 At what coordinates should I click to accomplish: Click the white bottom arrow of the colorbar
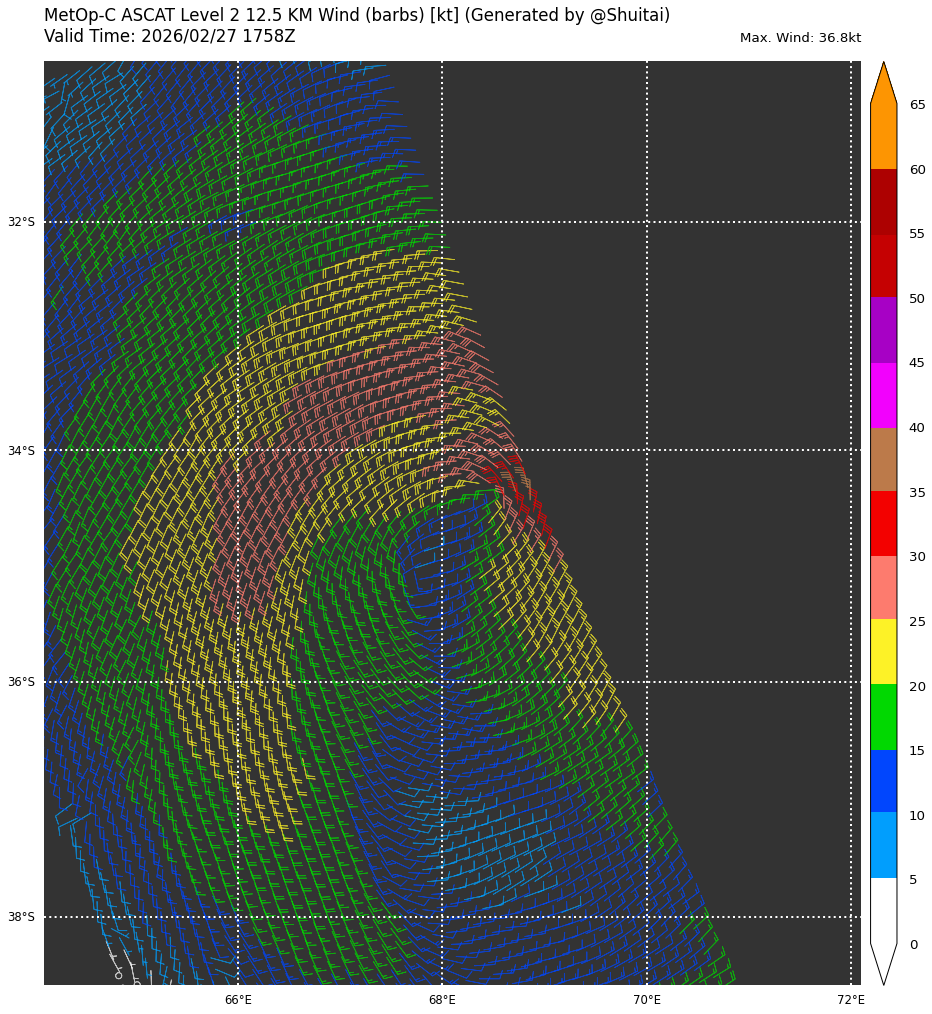pyautogui.click(x=883, y=962)
